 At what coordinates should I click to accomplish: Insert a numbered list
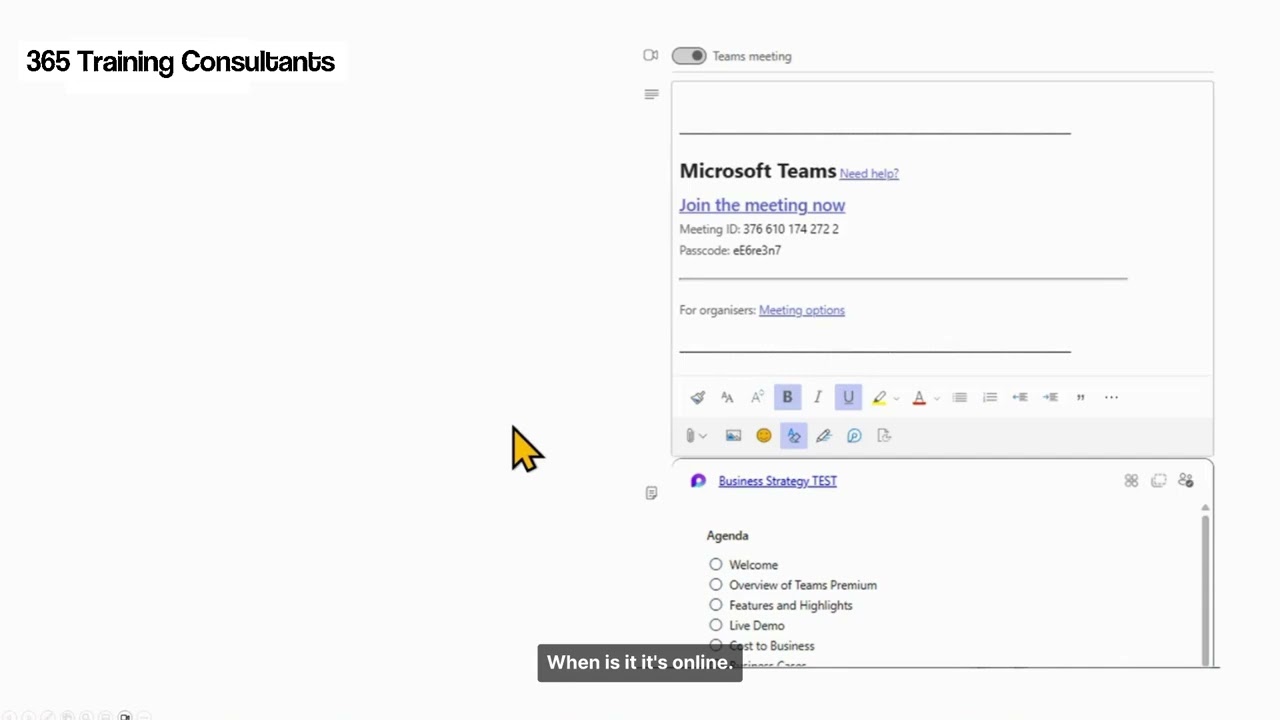pyautogui.click(x=990, y=397)
